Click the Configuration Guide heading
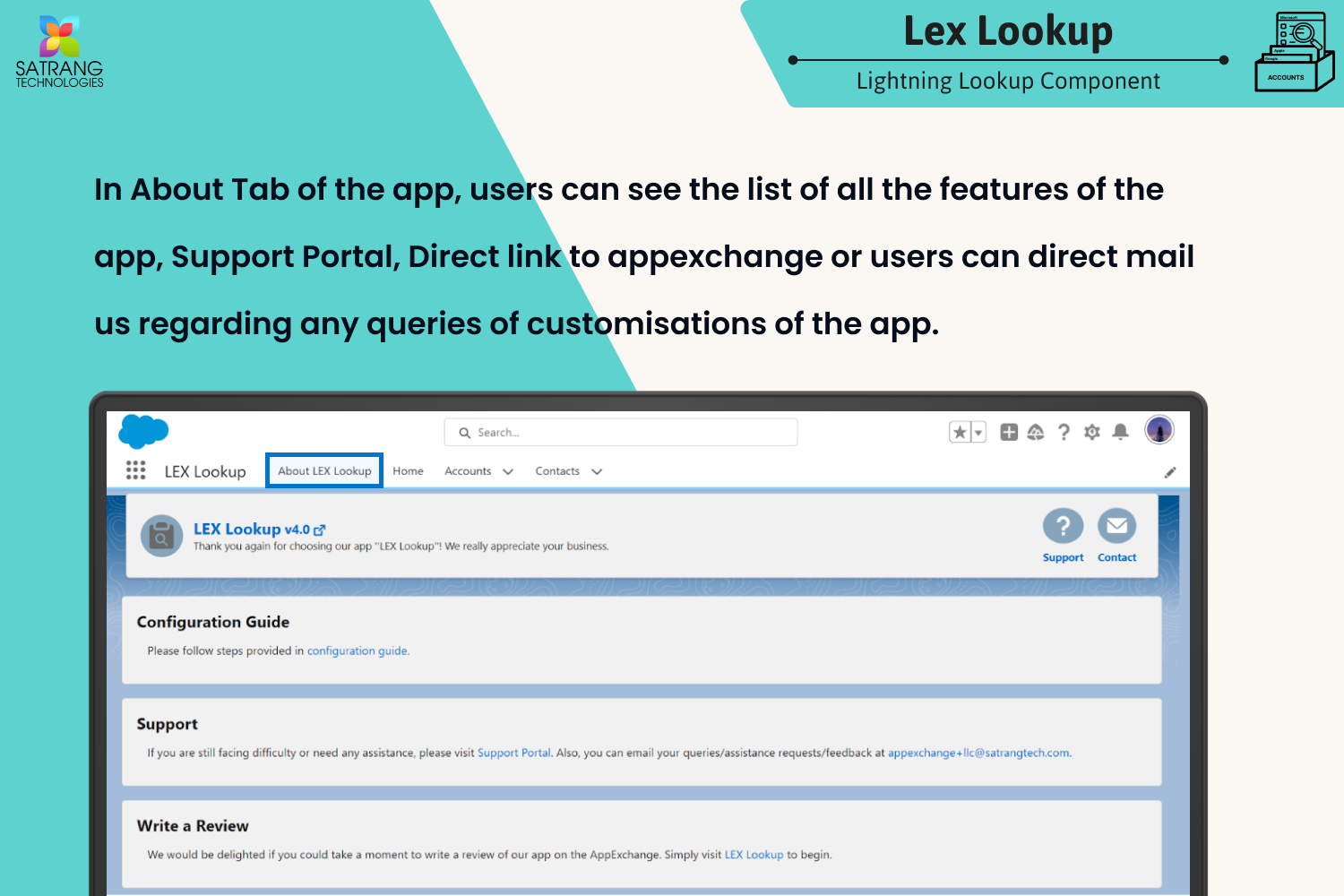This screenshot has width=1344, height=896. click(213, 622)
